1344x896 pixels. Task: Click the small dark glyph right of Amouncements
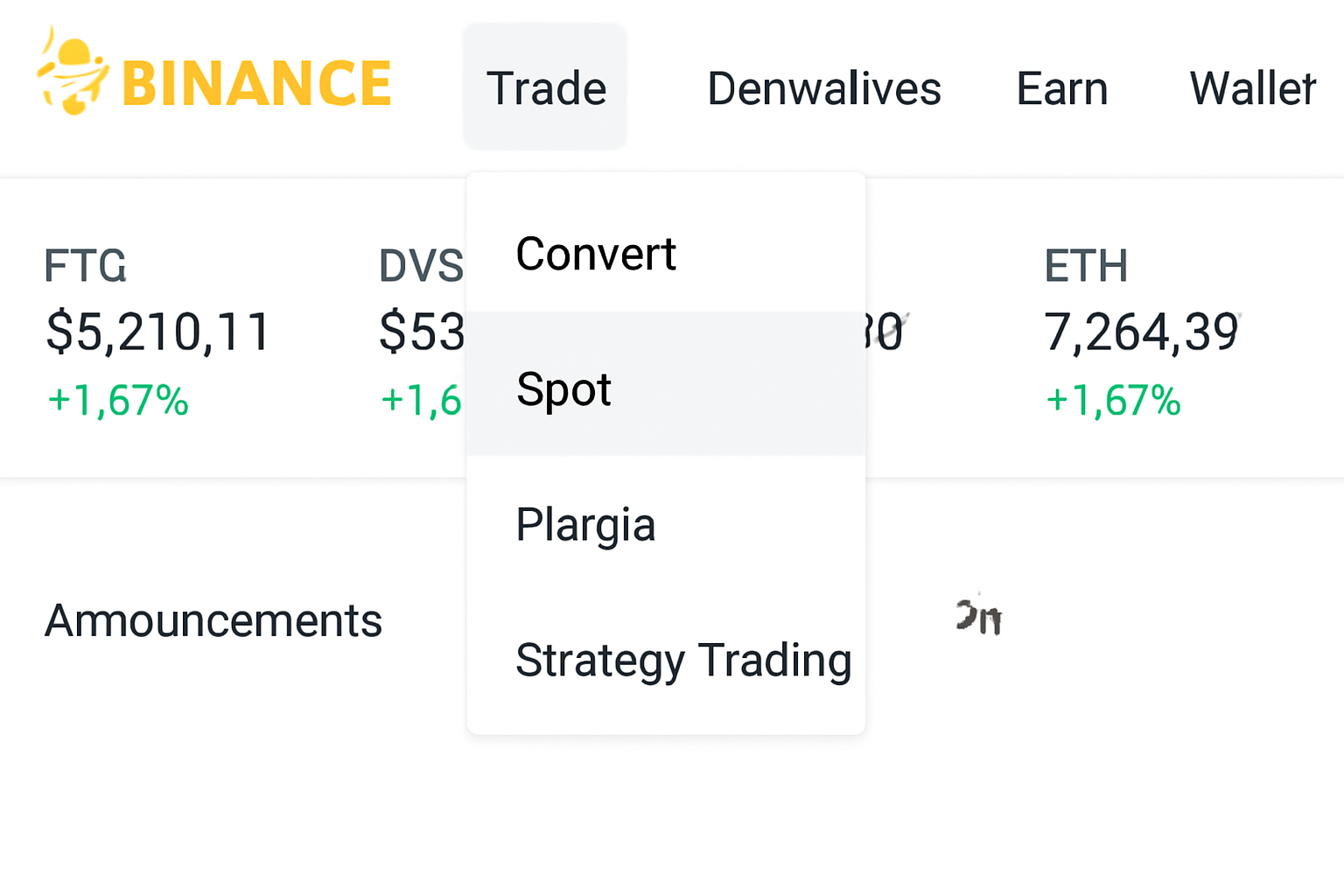coord(978,616)
